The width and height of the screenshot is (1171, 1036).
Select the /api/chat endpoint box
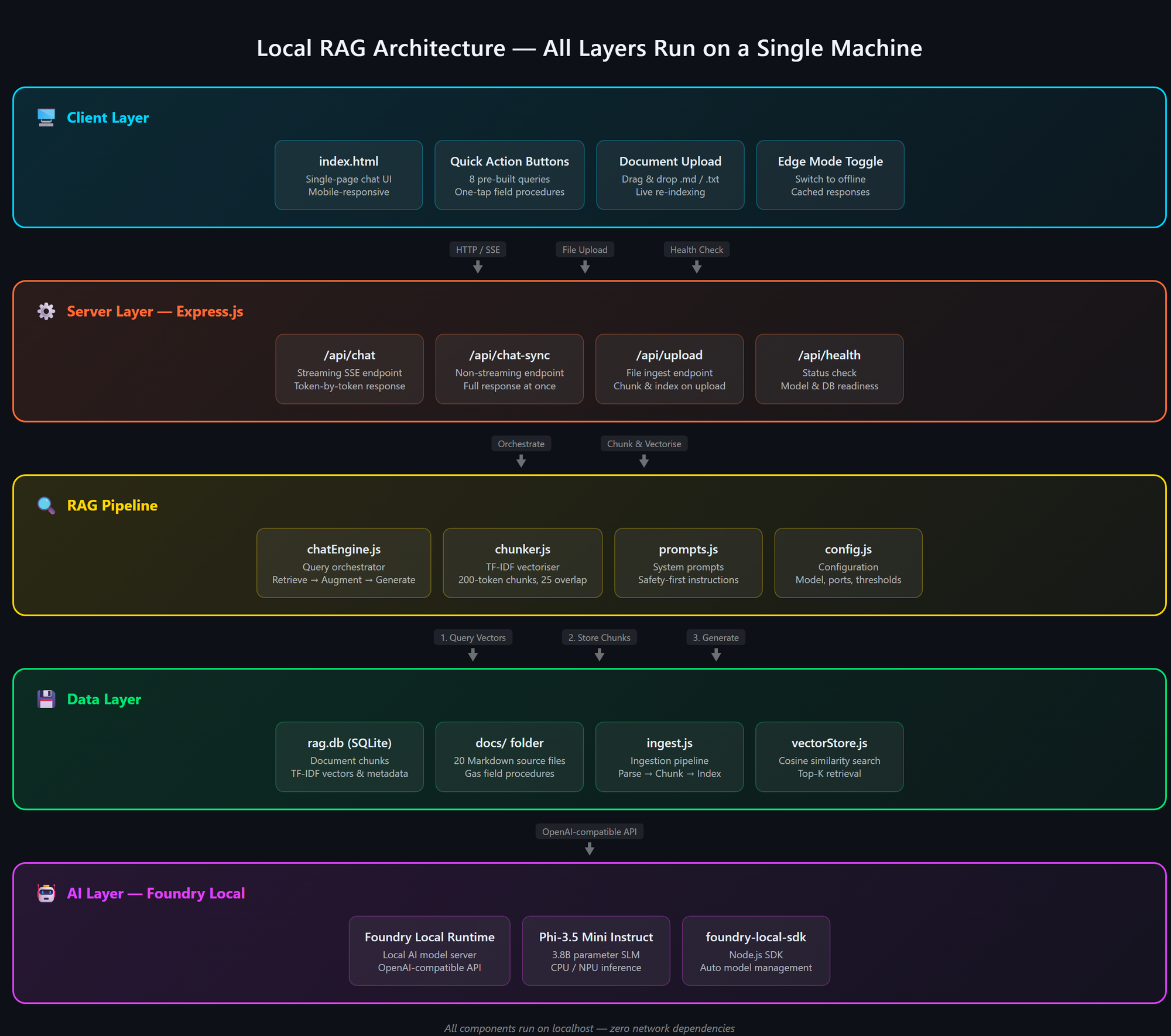pyautogui.click(x=350, y=369)
